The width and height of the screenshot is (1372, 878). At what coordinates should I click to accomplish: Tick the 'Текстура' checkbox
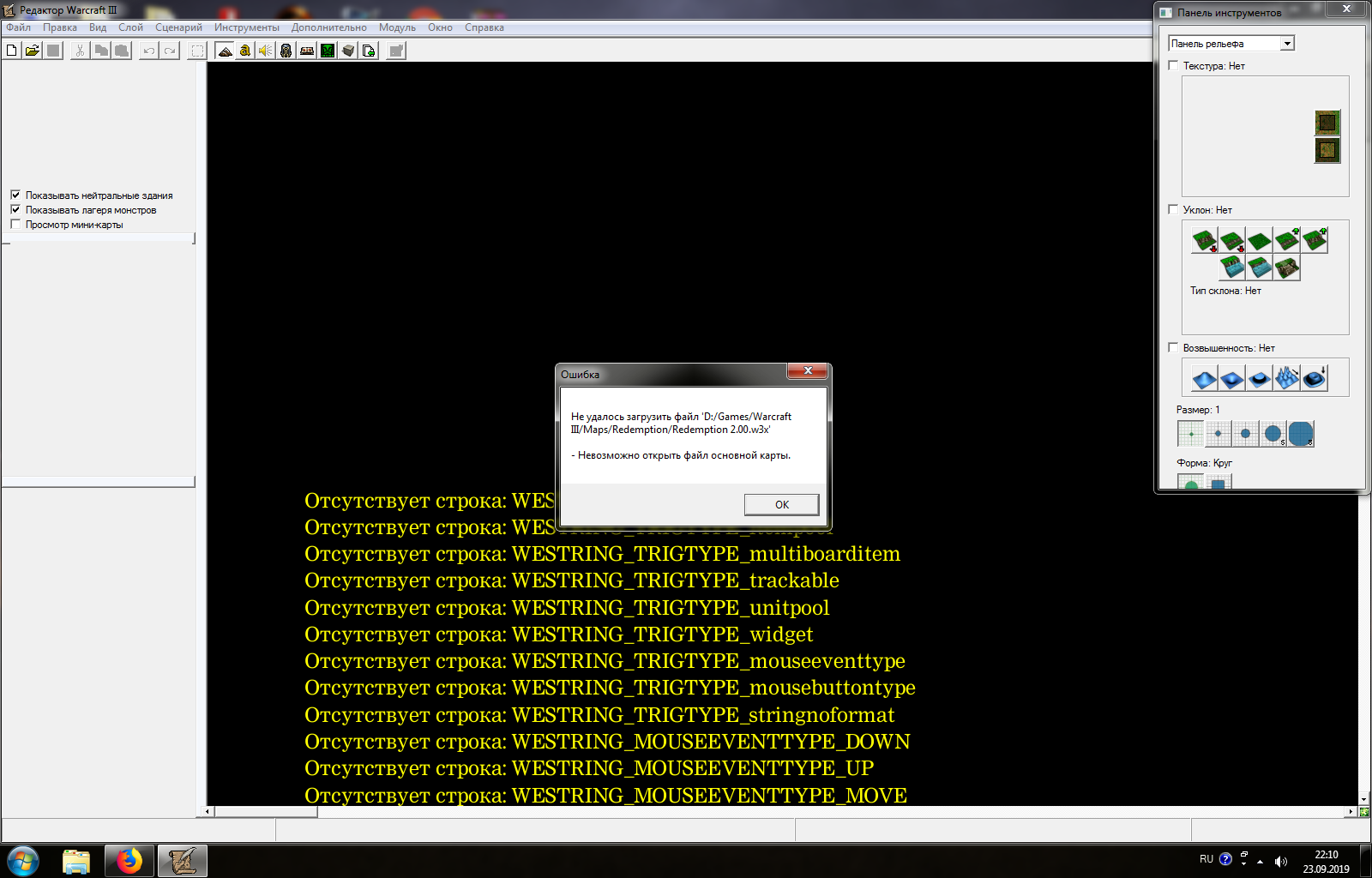point(1173,65)
